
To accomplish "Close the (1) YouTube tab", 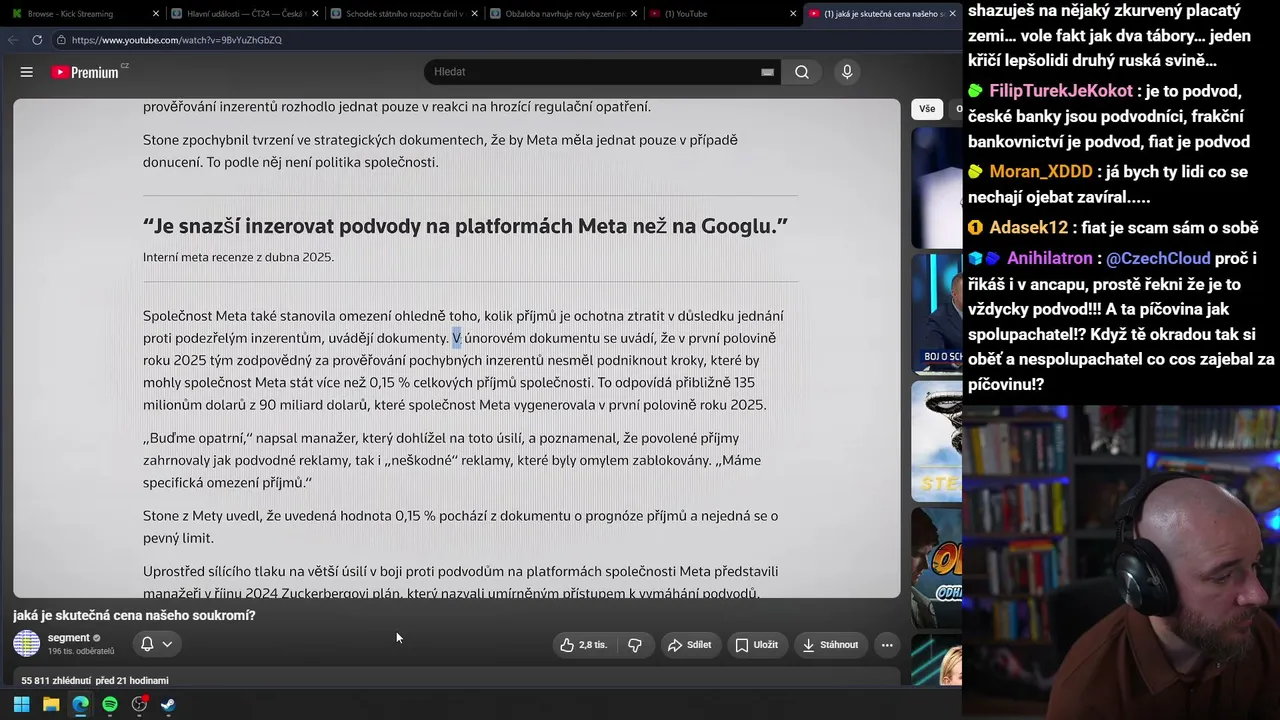I will (x=791, y=14).
